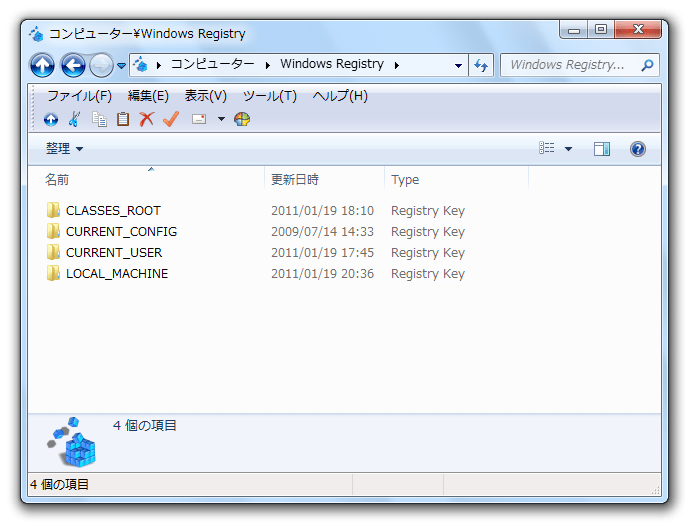Expand the arrow before コンピューター in the address bar
691x527 pixels.
(x=159, y=66)
